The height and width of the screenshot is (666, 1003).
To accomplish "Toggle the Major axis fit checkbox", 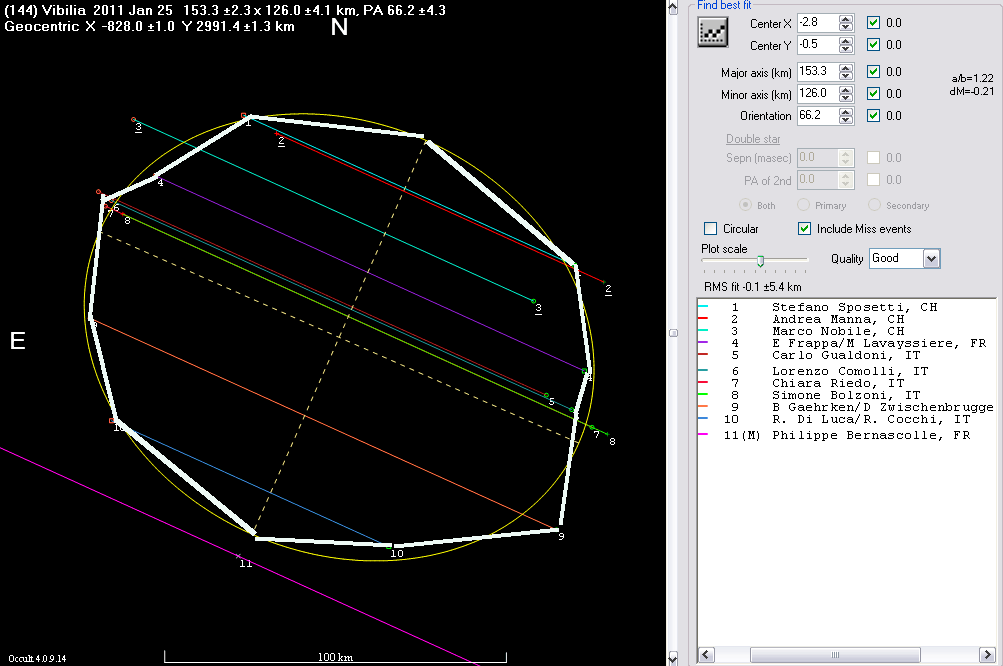I will (x=874, y=72).
